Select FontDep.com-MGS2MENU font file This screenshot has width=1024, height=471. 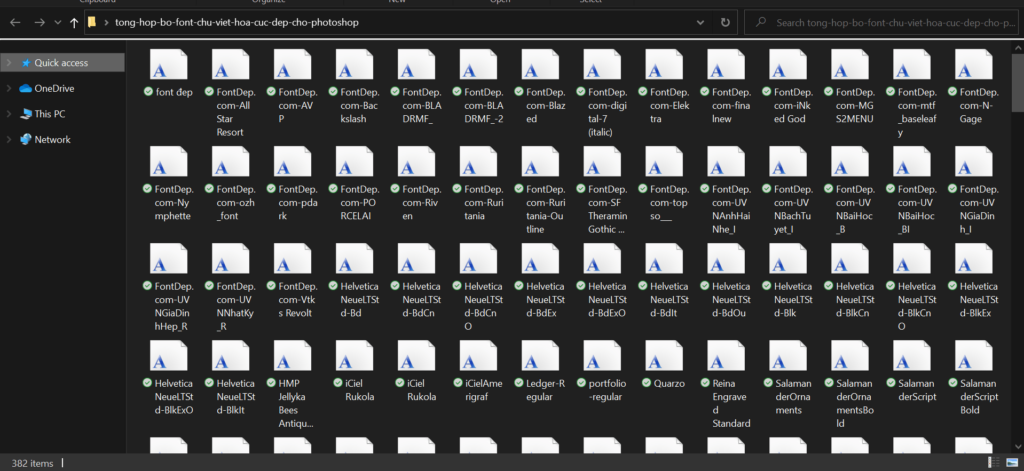point(849,86)
